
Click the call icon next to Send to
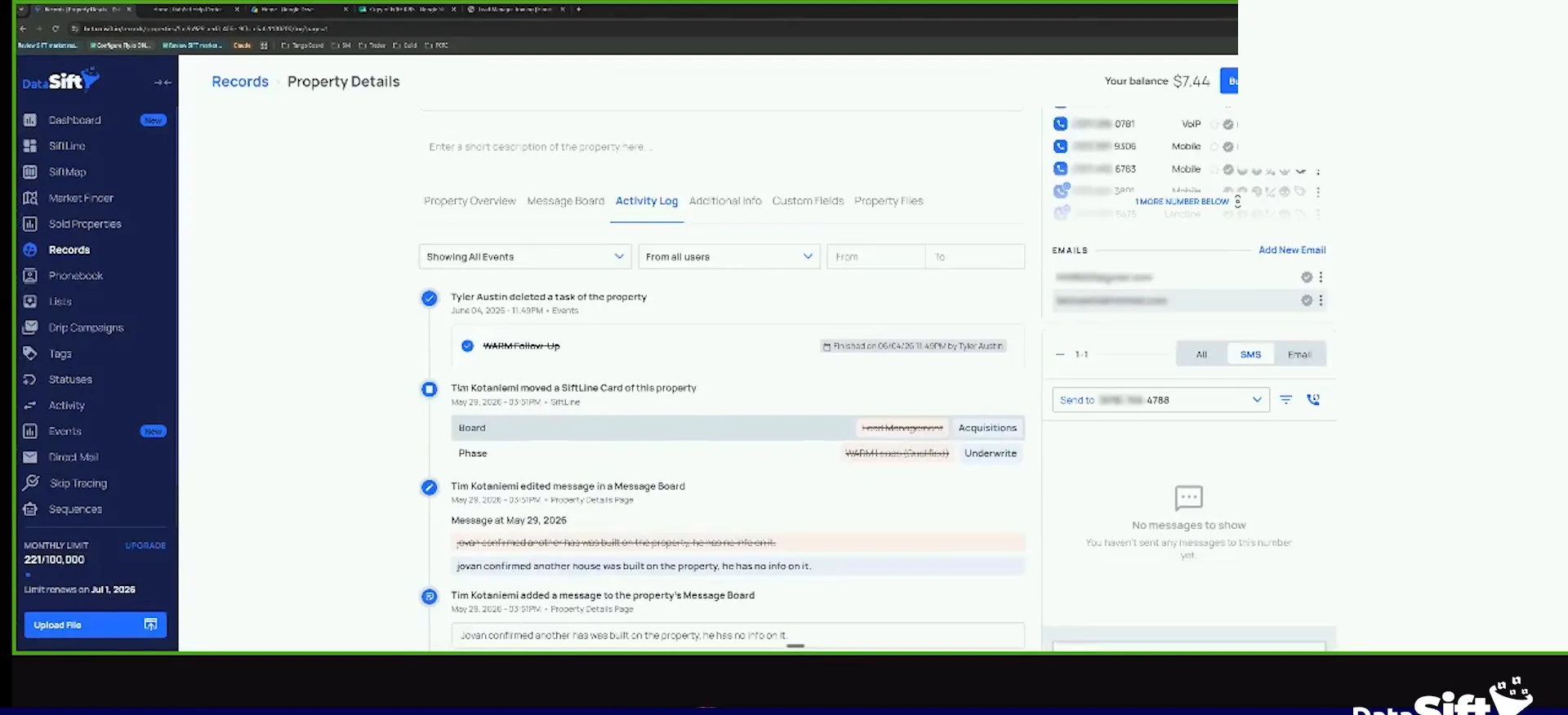(x=1313, y=400)
